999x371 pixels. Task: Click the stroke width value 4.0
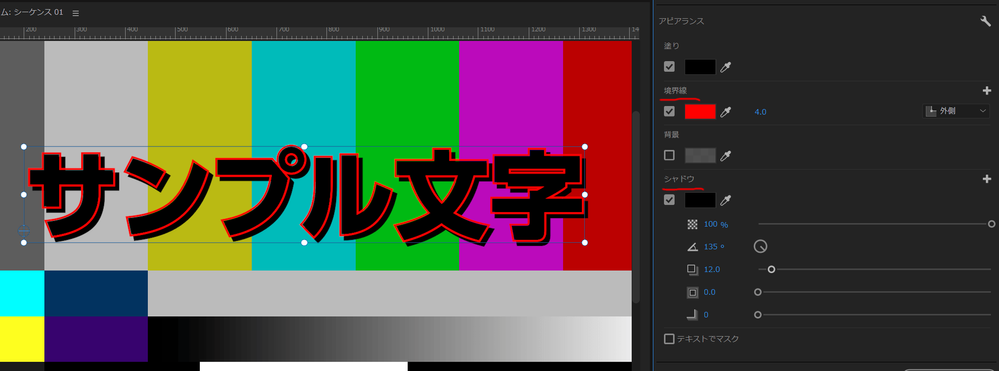[x=760, y=112]
